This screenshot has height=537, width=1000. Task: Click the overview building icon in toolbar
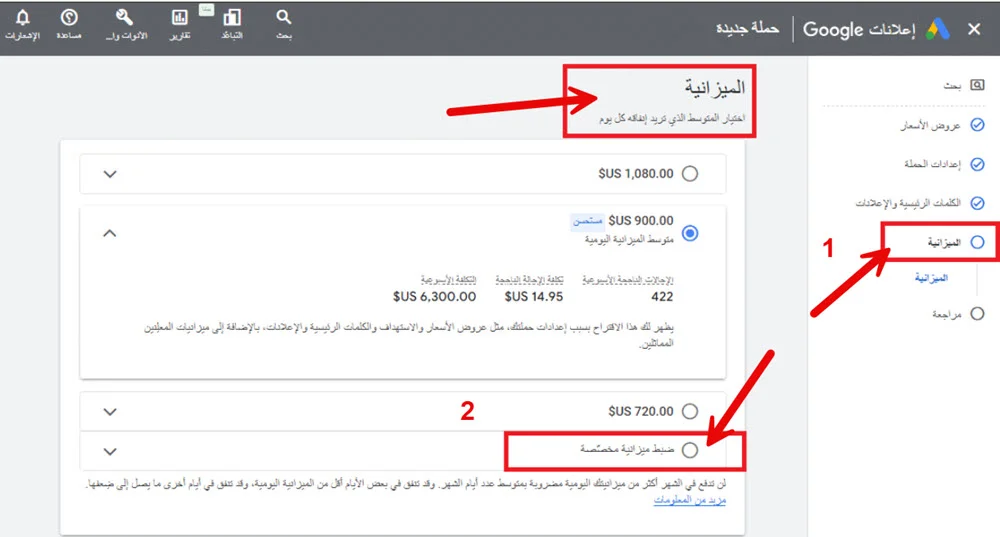[232, 18]
